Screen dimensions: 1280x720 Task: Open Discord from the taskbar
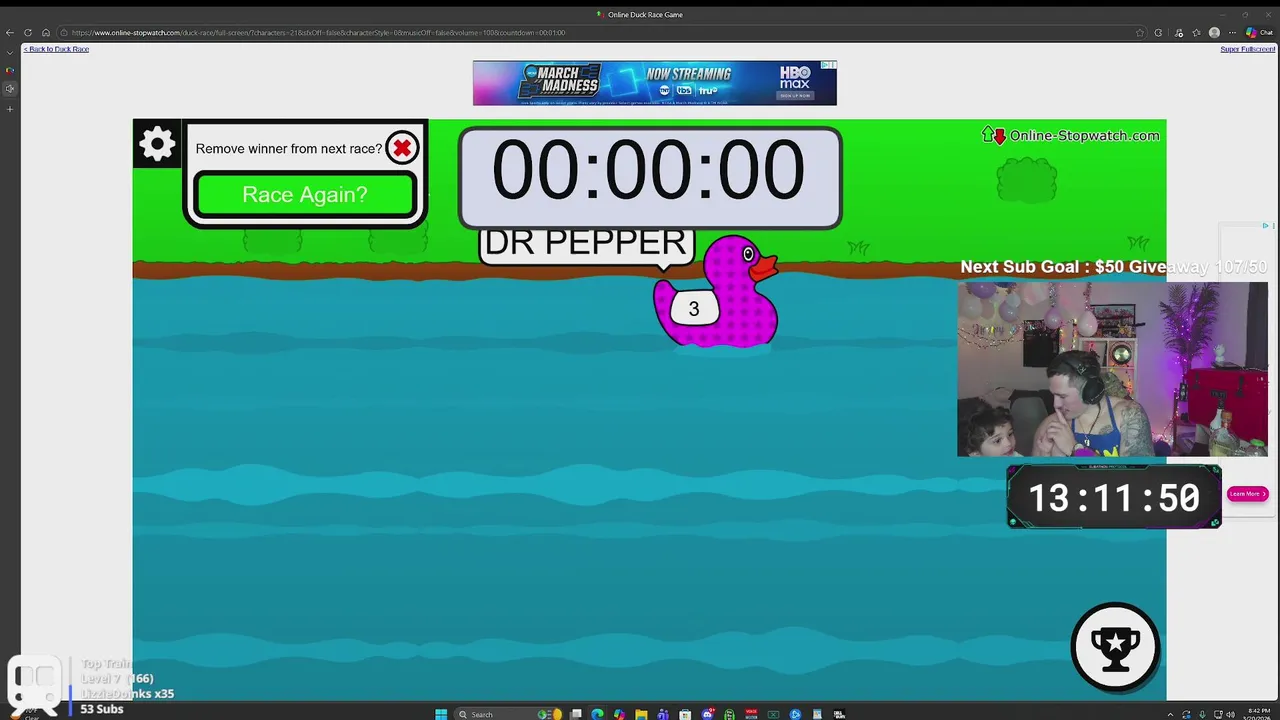[x=707, y=714]
